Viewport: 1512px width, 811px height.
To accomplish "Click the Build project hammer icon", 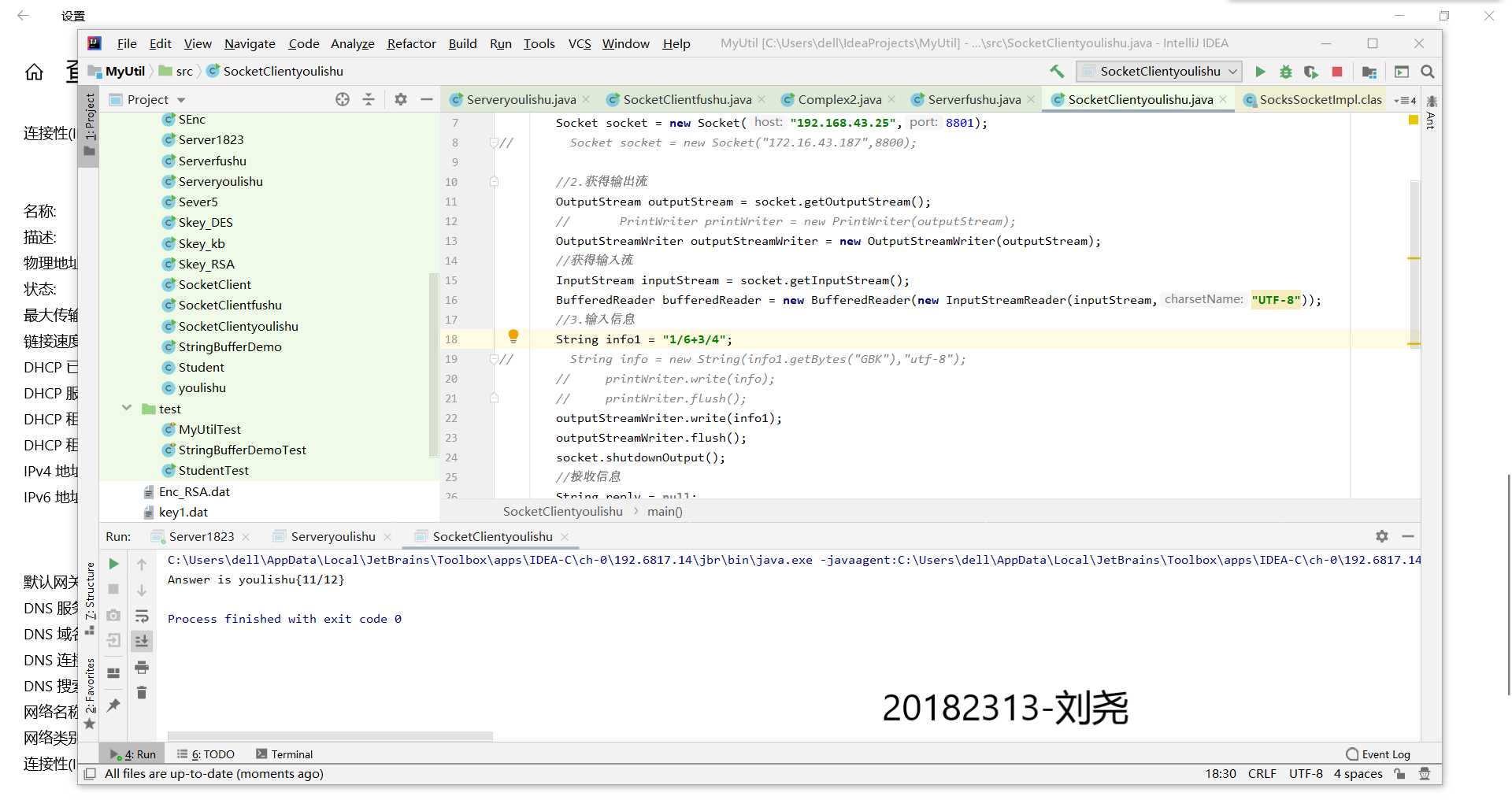I will tap(1057, 72).
